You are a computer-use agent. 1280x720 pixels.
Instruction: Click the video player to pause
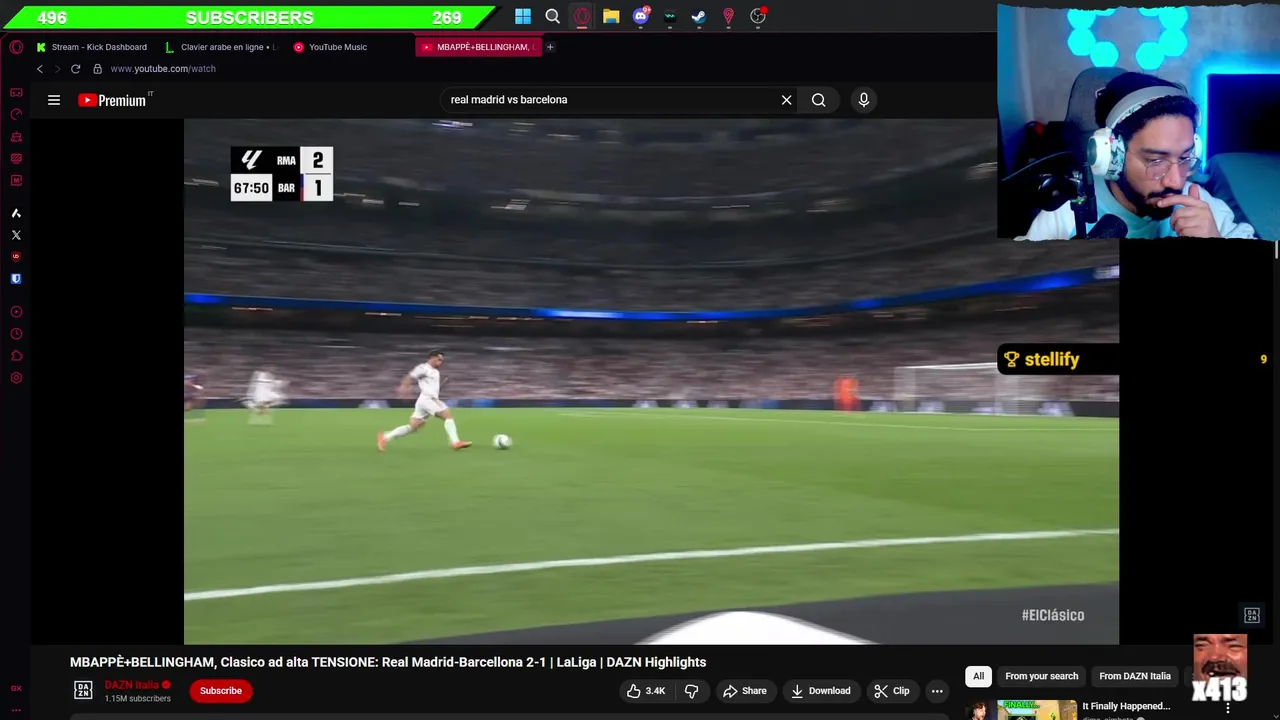click(x=651, y=382)
